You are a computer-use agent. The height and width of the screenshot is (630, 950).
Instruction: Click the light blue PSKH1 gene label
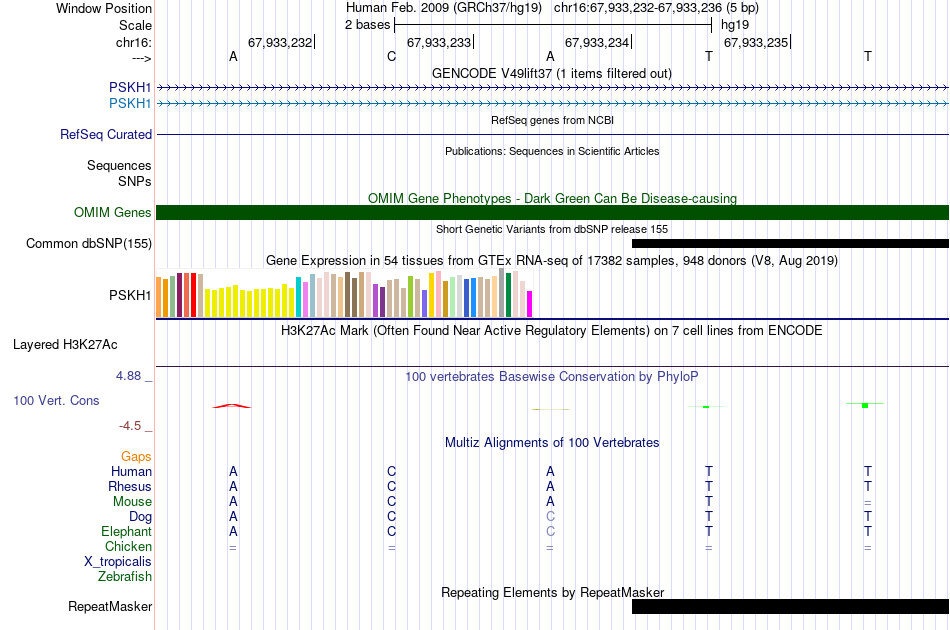point(130,104)
